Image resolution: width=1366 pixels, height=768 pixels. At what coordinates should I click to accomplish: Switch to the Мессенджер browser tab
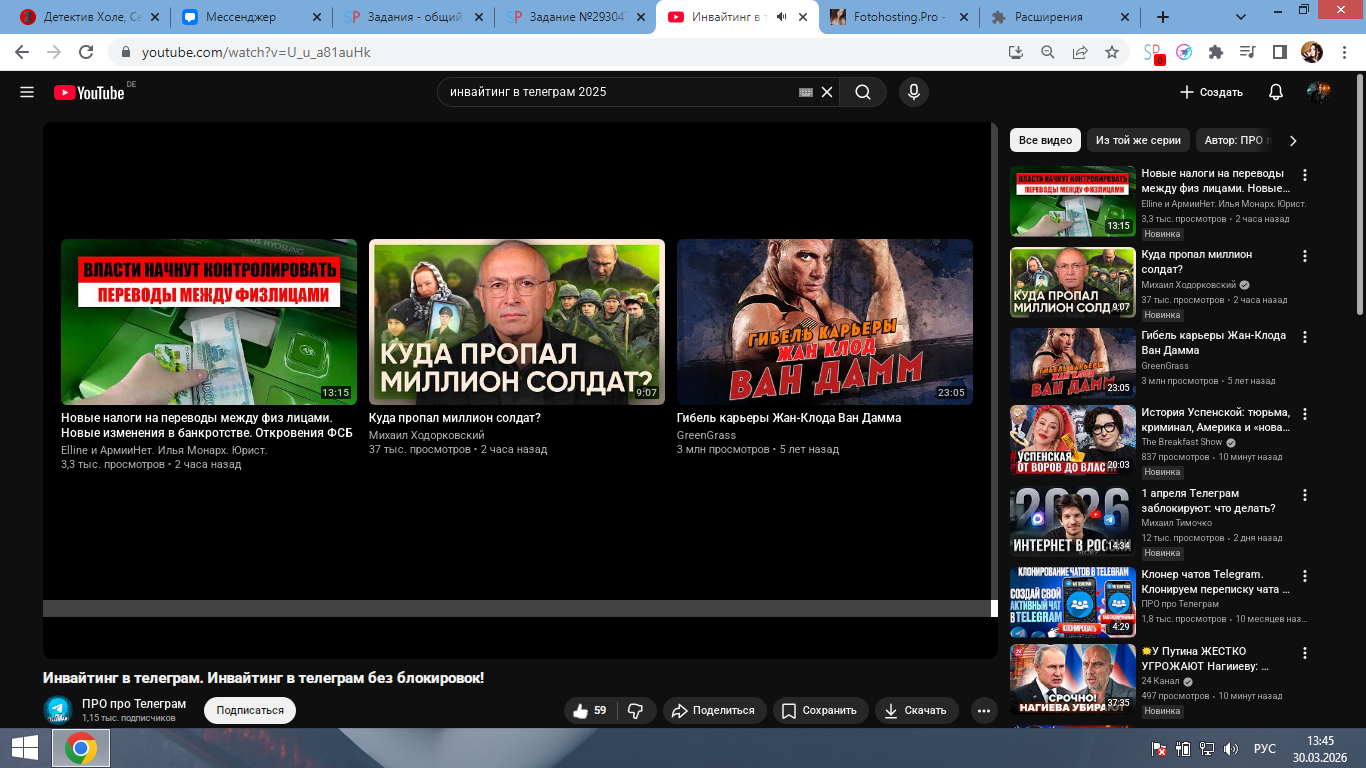point(252,17)
